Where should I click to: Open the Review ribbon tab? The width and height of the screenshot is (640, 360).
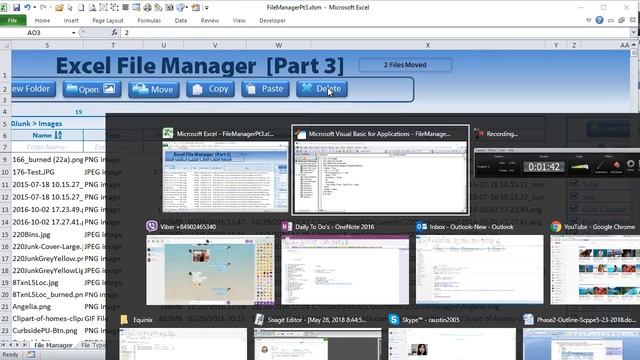click(x=210, y=20)
